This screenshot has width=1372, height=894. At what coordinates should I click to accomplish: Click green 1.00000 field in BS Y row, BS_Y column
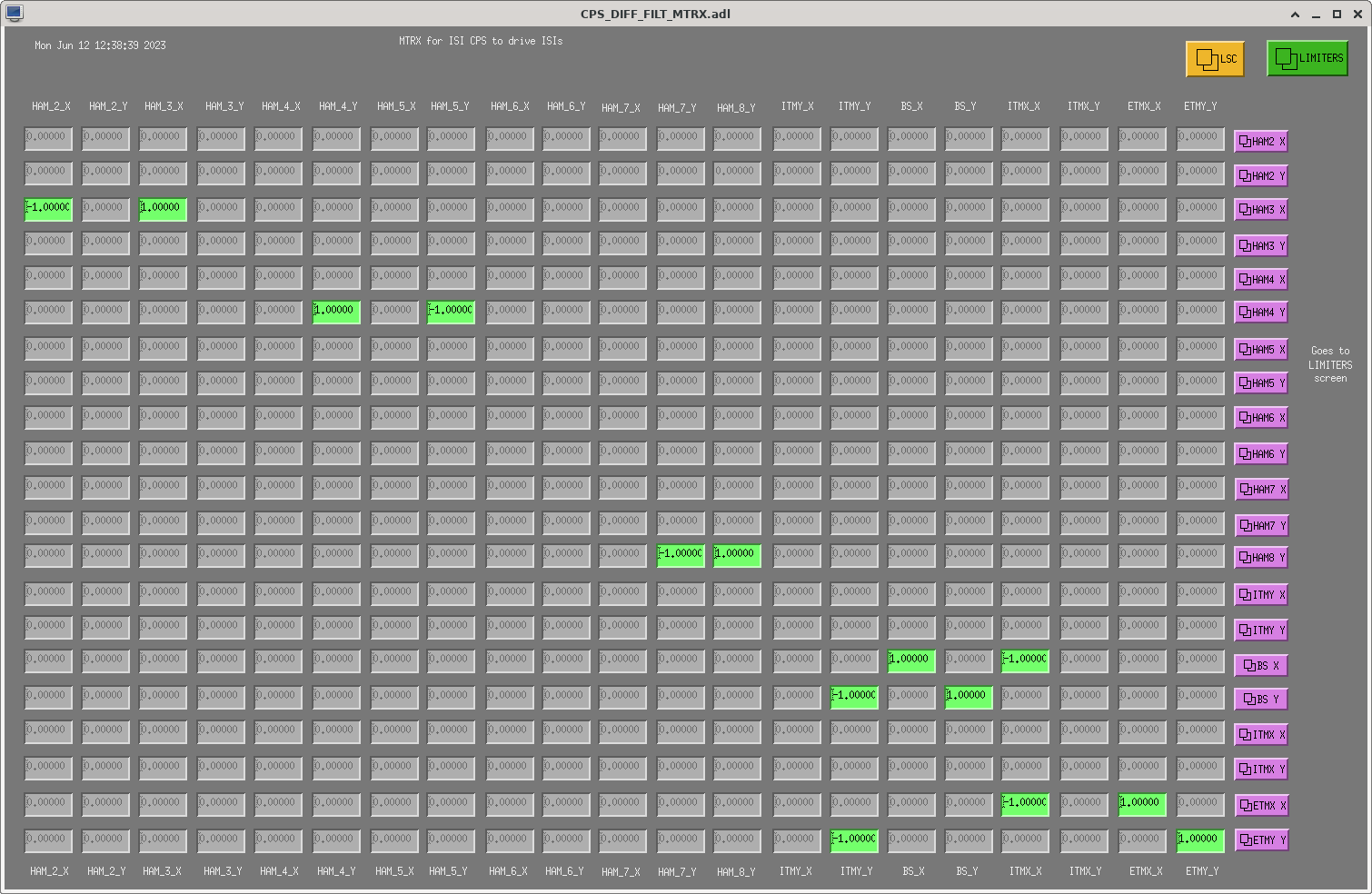tap(969, 697)
